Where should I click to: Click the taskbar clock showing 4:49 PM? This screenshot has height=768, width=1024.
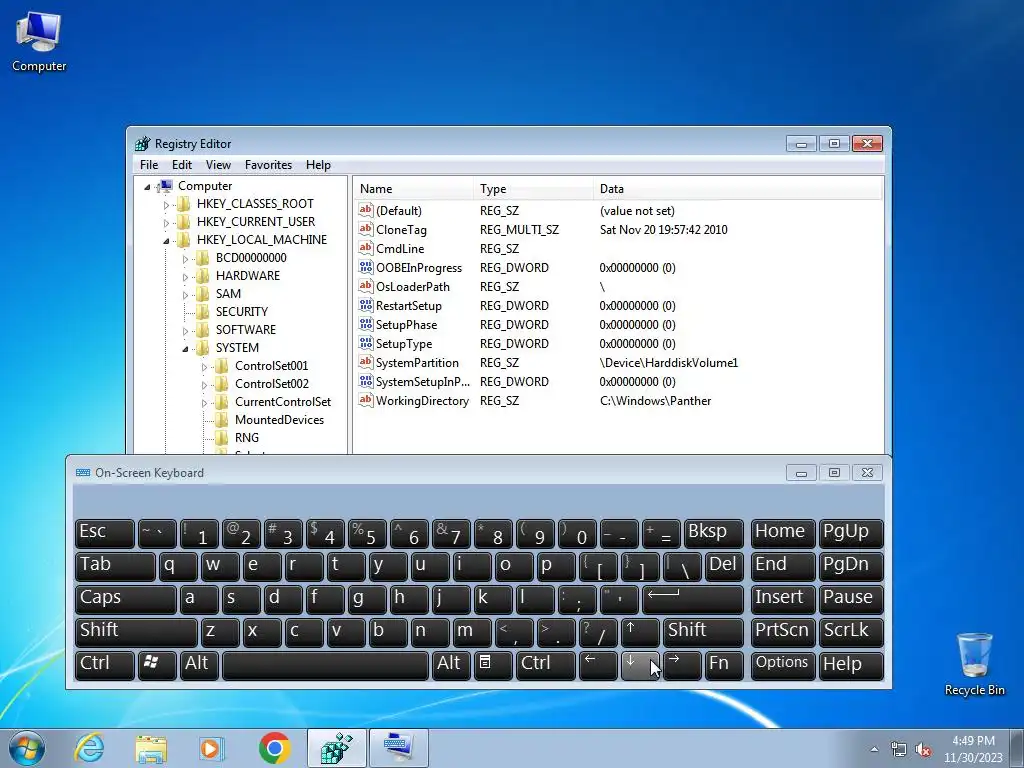pyautogui.click(x=973, y=749)
